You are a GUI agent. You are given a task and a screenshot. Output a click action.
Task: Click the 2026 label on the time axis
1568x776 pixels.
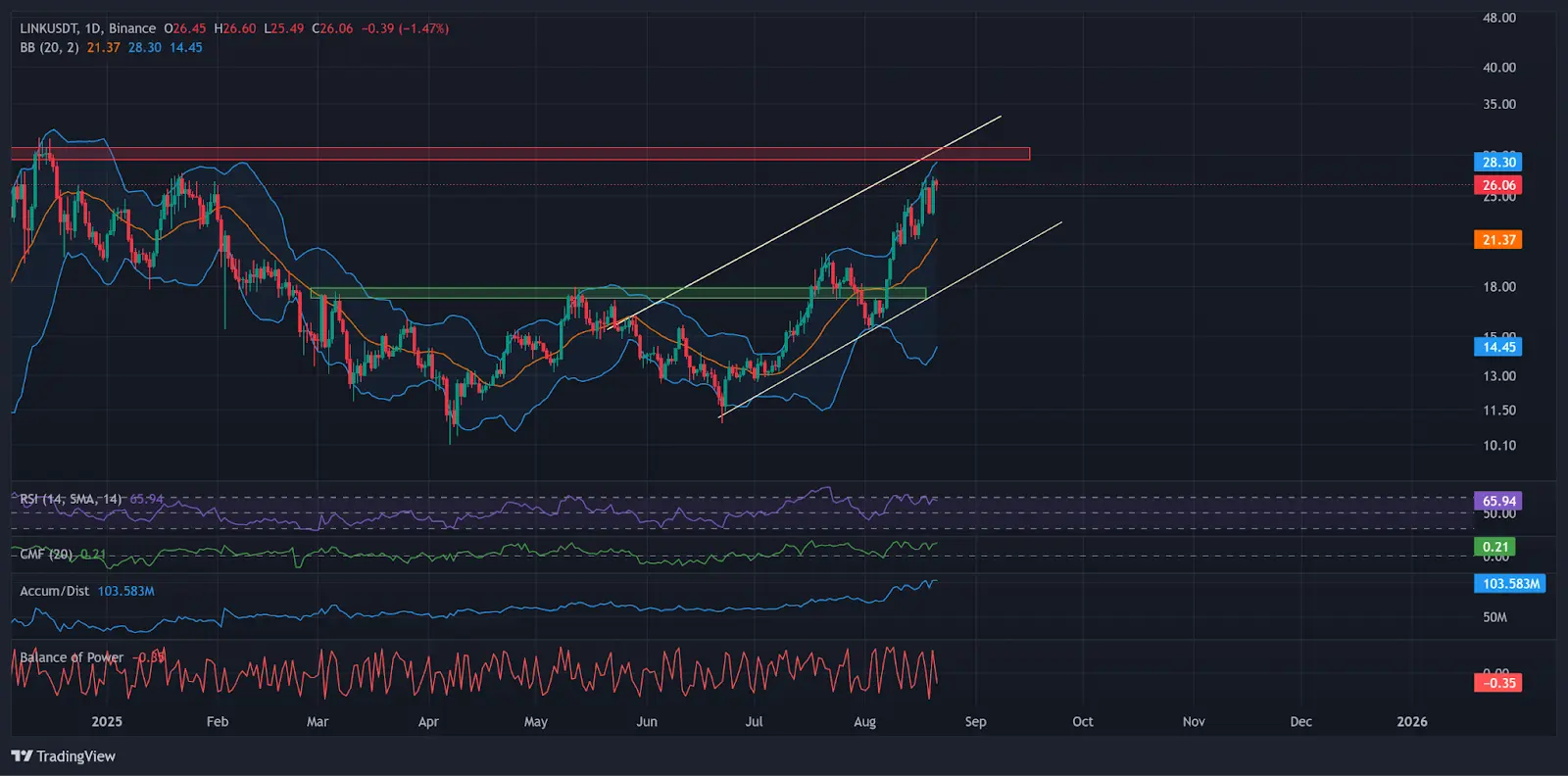click(1411, 722)
